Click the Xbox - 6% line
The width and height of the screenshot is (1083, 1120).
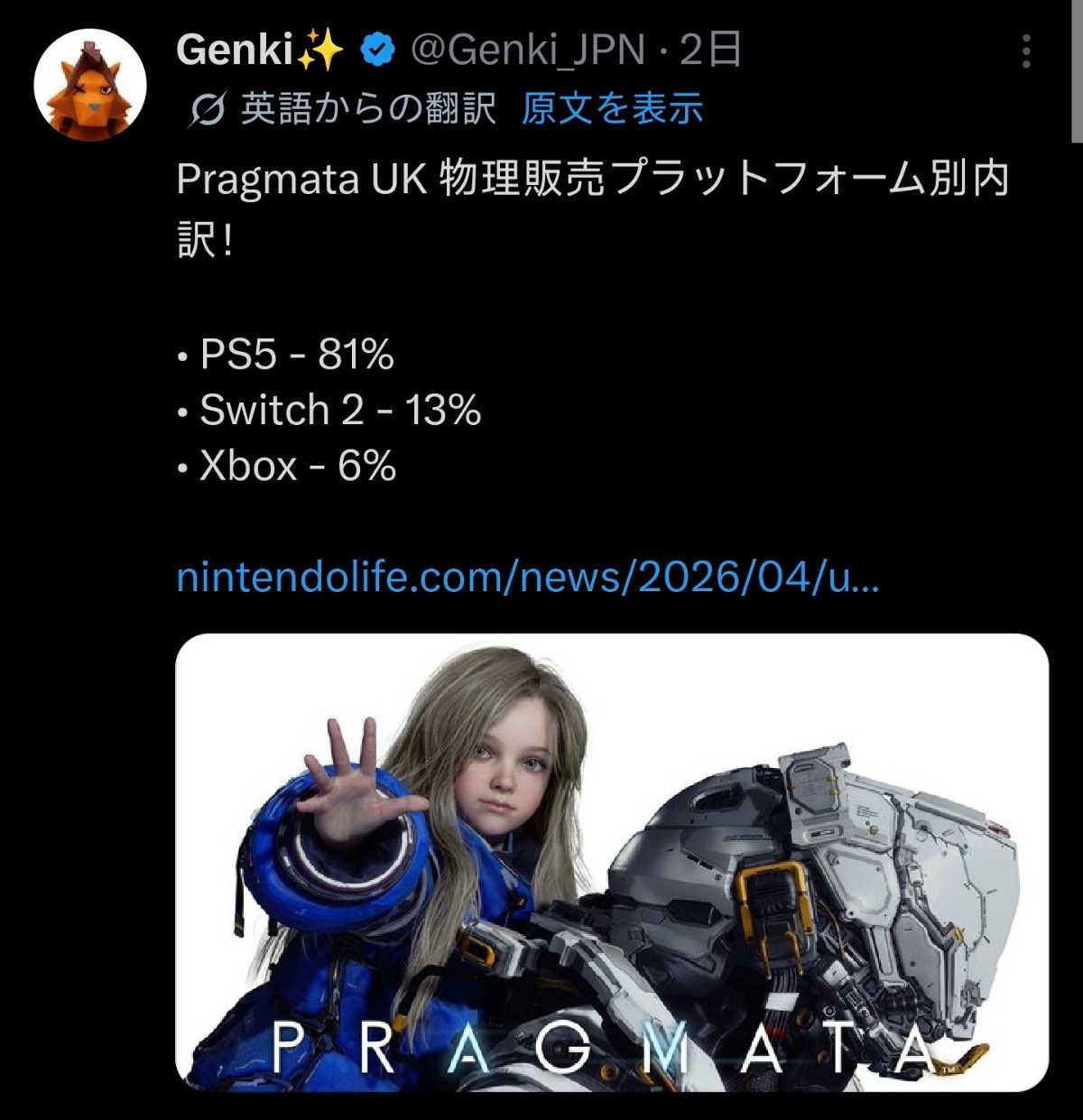287,467
